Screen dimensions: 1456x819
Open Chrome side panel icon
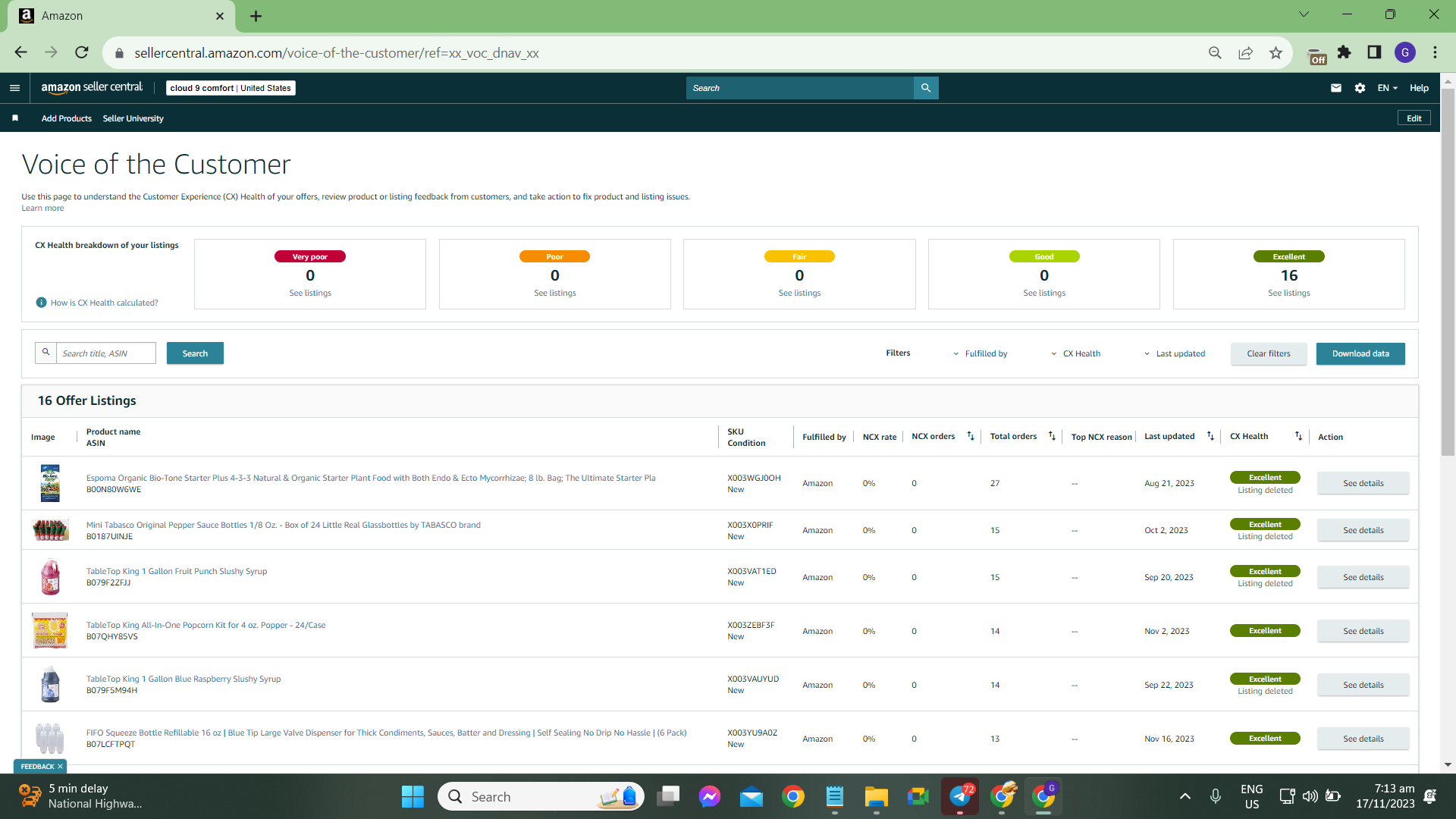pos(1374,52)
